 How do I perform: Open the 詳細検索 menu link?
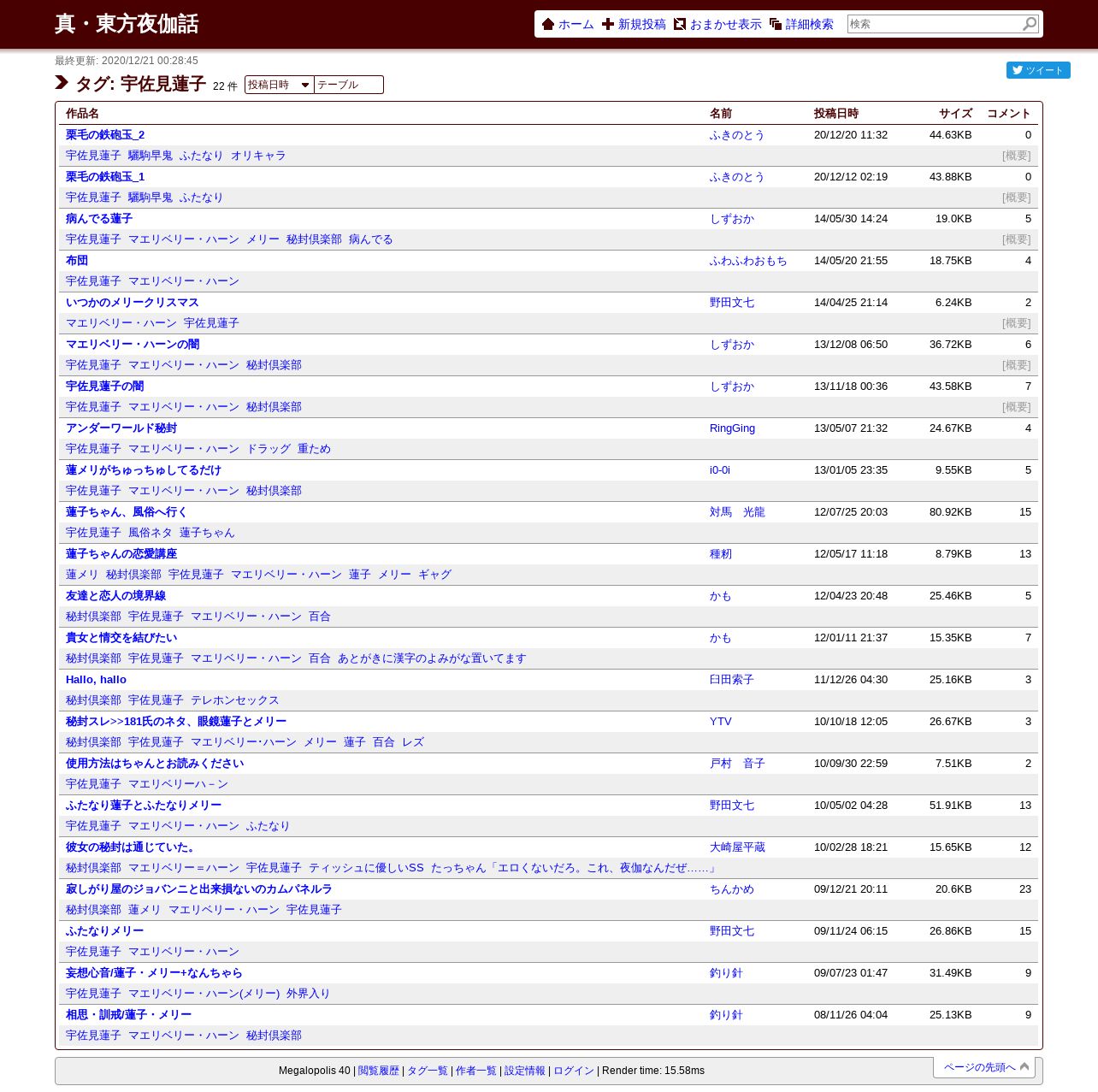(x=809, y=24)
